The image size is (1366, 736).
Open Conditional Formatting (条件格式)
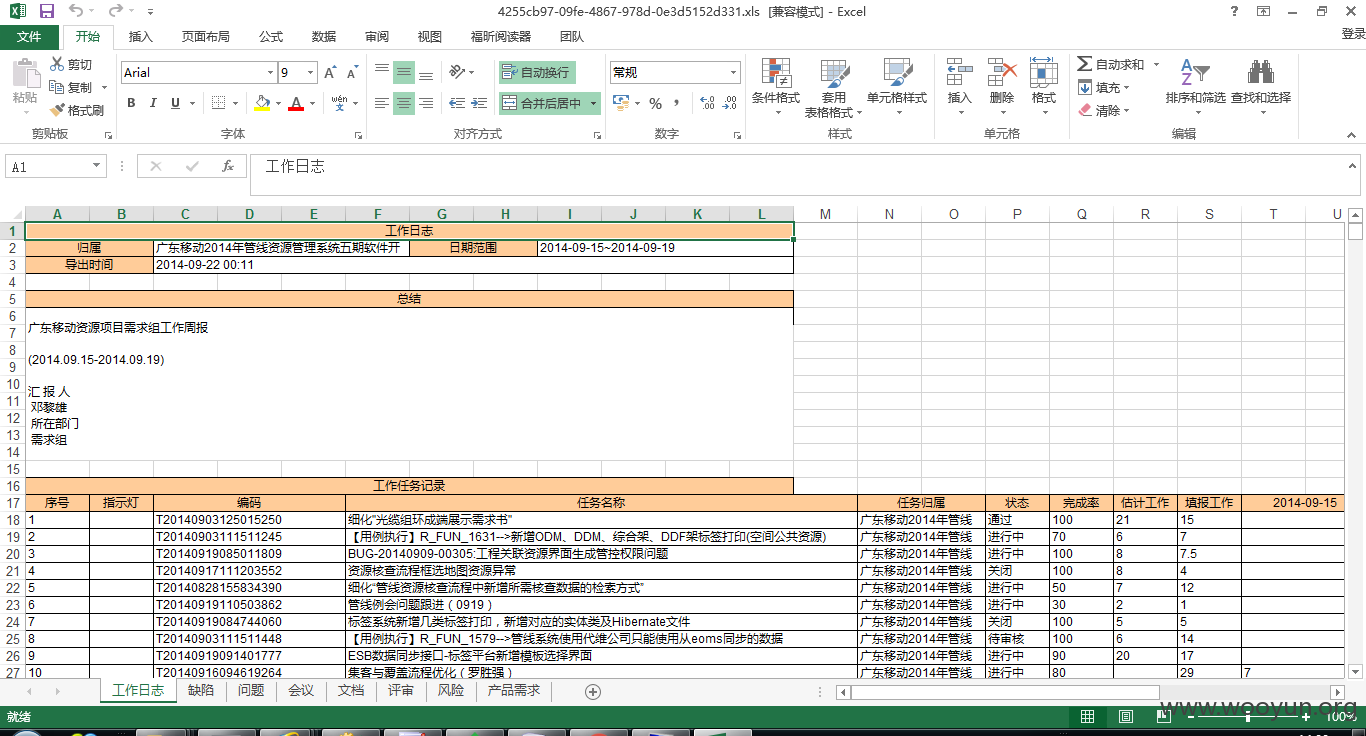pos(776,88)
